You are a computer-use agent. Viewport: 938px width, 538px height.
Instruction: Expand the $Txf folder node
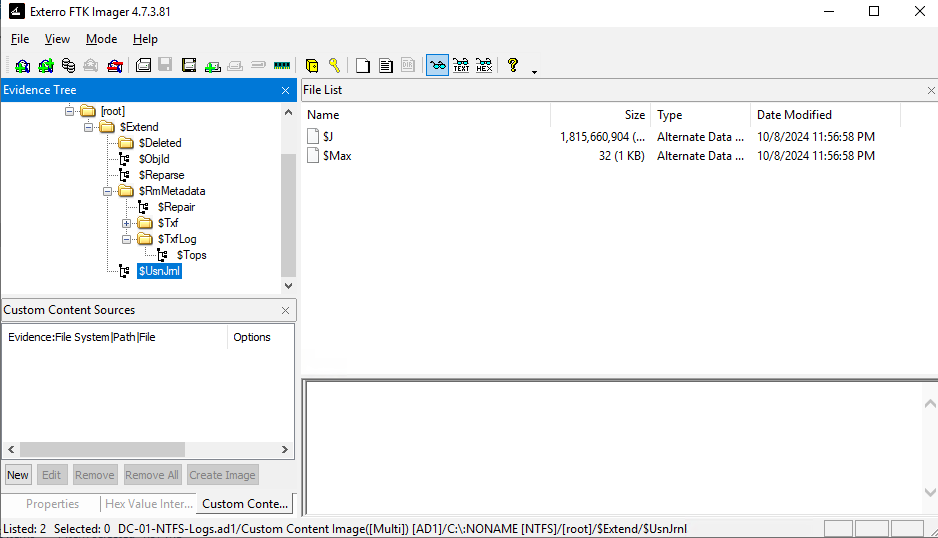tap(127, 223)
